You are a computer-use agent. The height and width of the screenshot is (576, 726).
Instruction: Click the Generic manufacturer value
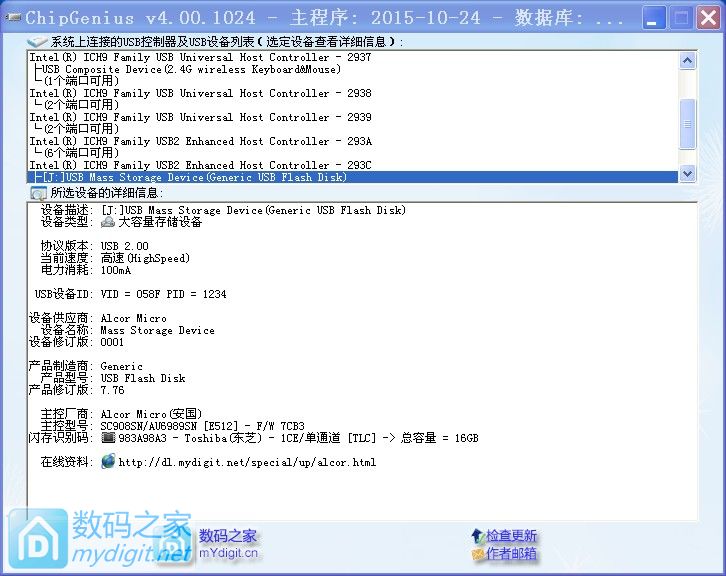(x=121, y=366)
